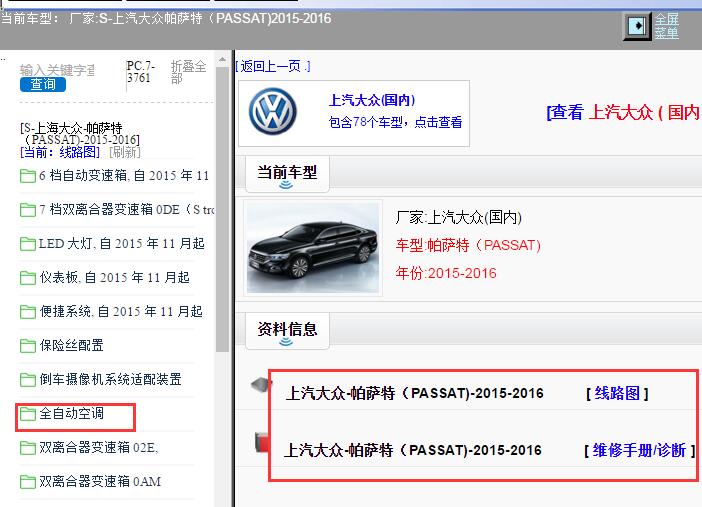Click the full-screen menu toggle icon
This screenshot has height=507, width=702.
tap(637, 26)
